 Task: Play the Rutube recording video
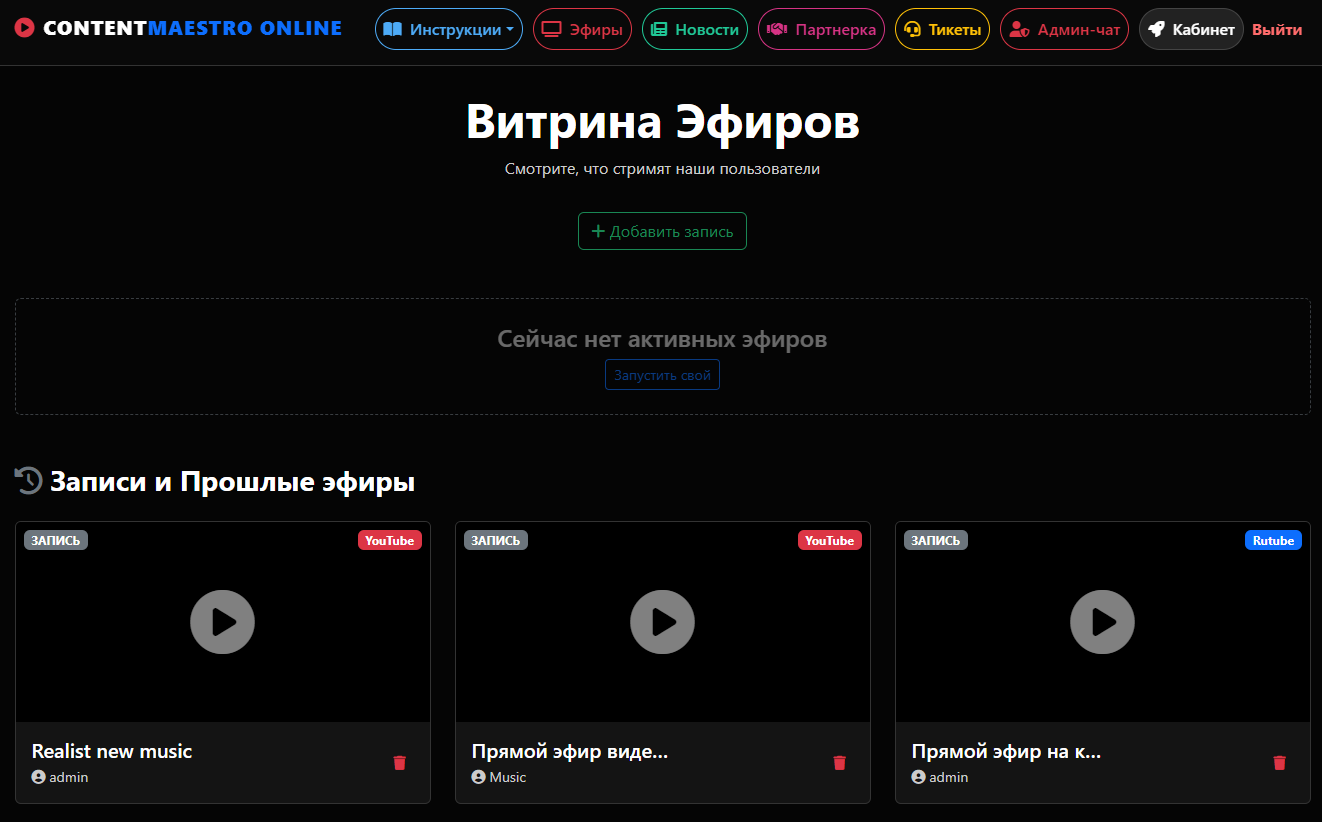1102,622
